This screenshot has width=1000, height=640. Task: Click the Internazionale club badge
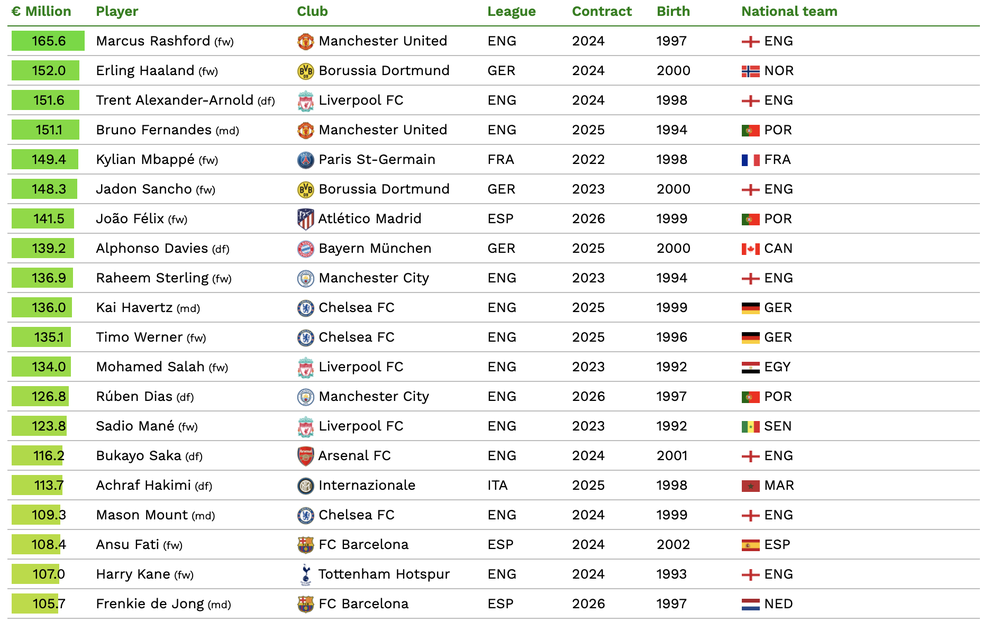[305, 486]
